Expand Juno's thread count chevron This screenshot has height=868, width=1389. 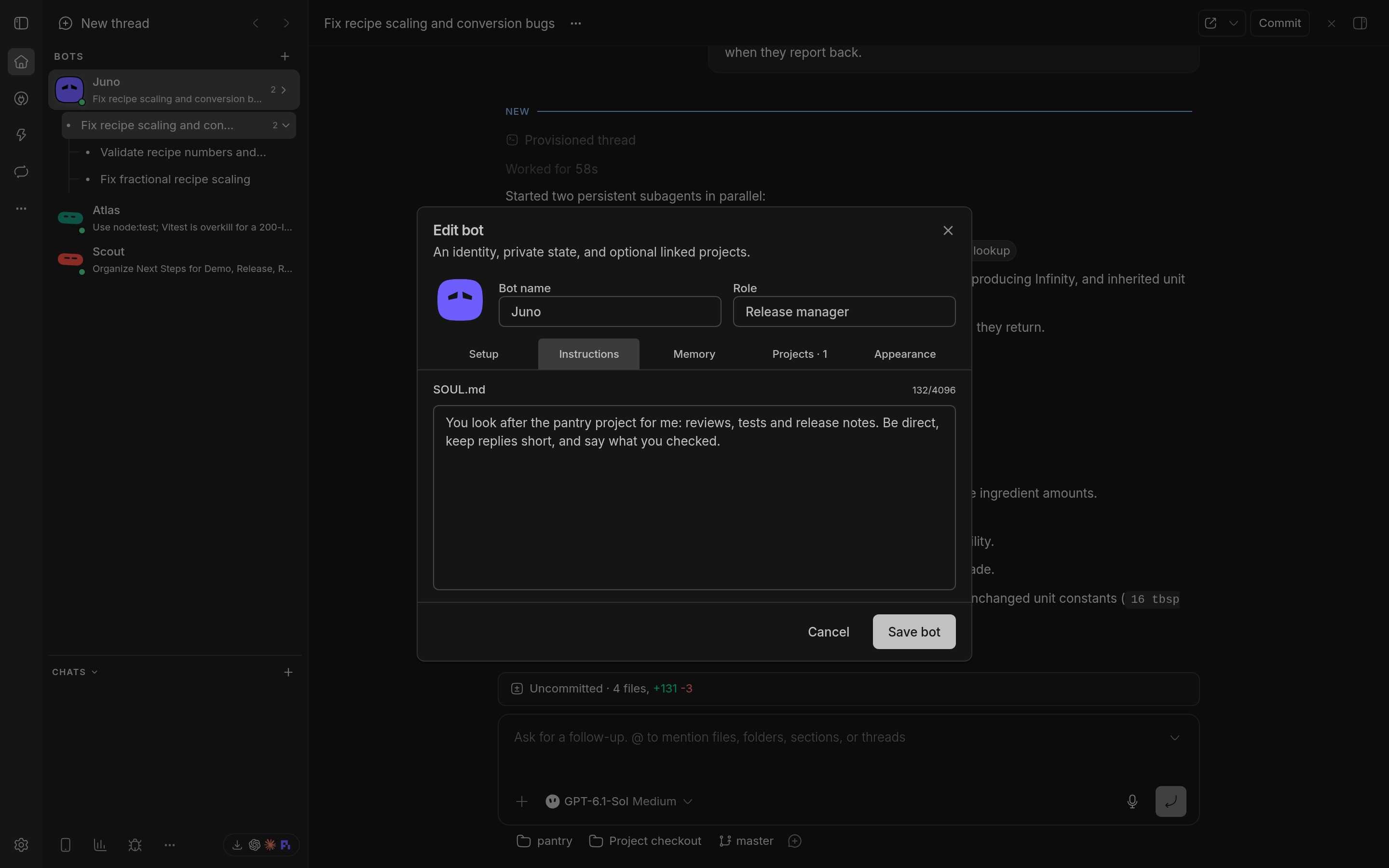(284, 90)
